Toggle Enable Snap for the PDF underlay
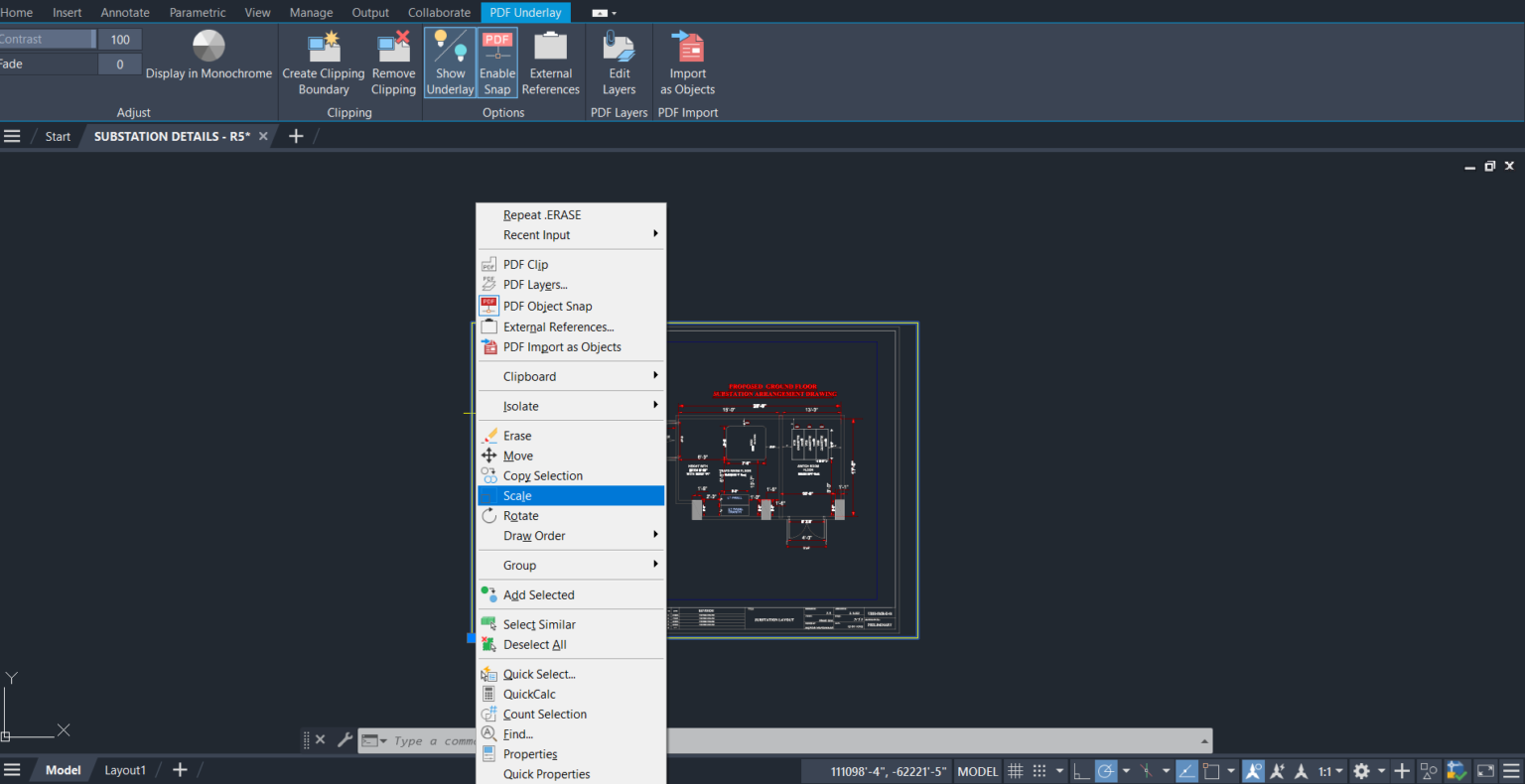 497,63
